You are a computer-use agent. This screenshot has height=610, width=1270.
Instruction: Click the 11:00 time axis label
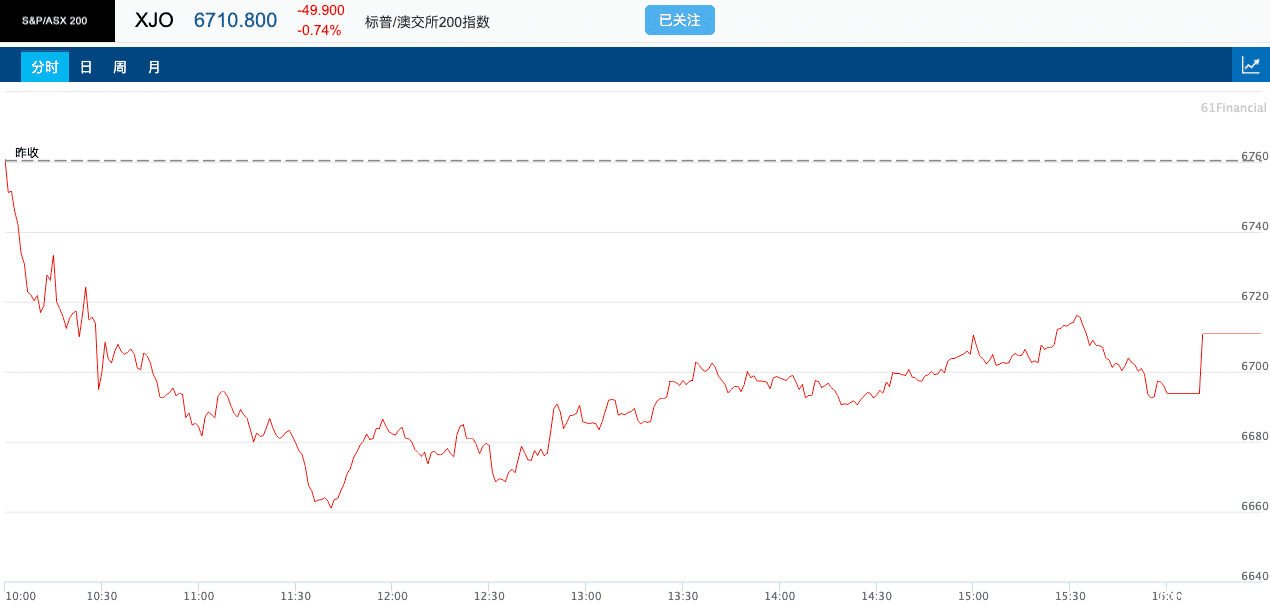[x=199, y=596]
